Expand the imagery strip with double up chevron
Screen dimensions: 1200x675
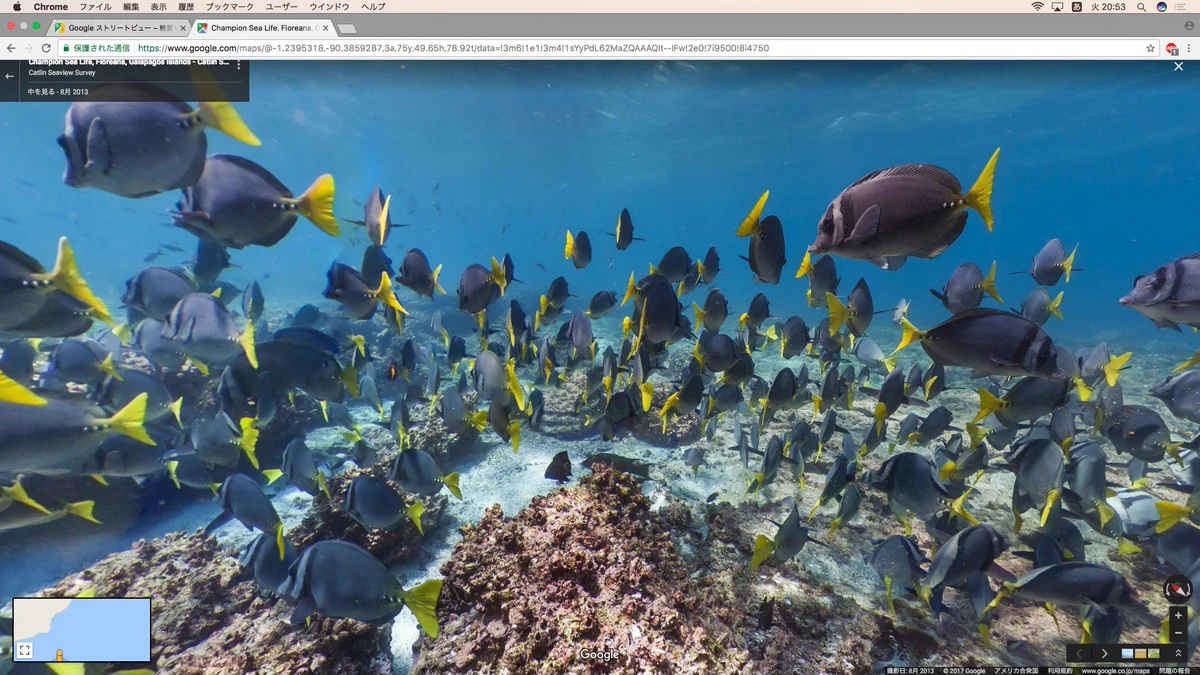[x=1178, y=653]
